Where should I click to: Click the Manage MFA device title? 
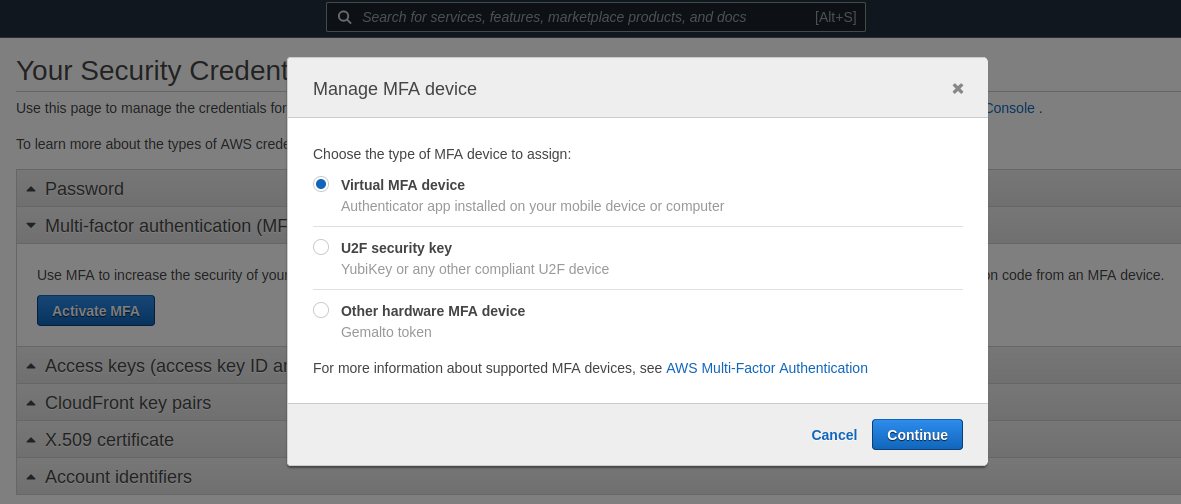coord(395,89)
